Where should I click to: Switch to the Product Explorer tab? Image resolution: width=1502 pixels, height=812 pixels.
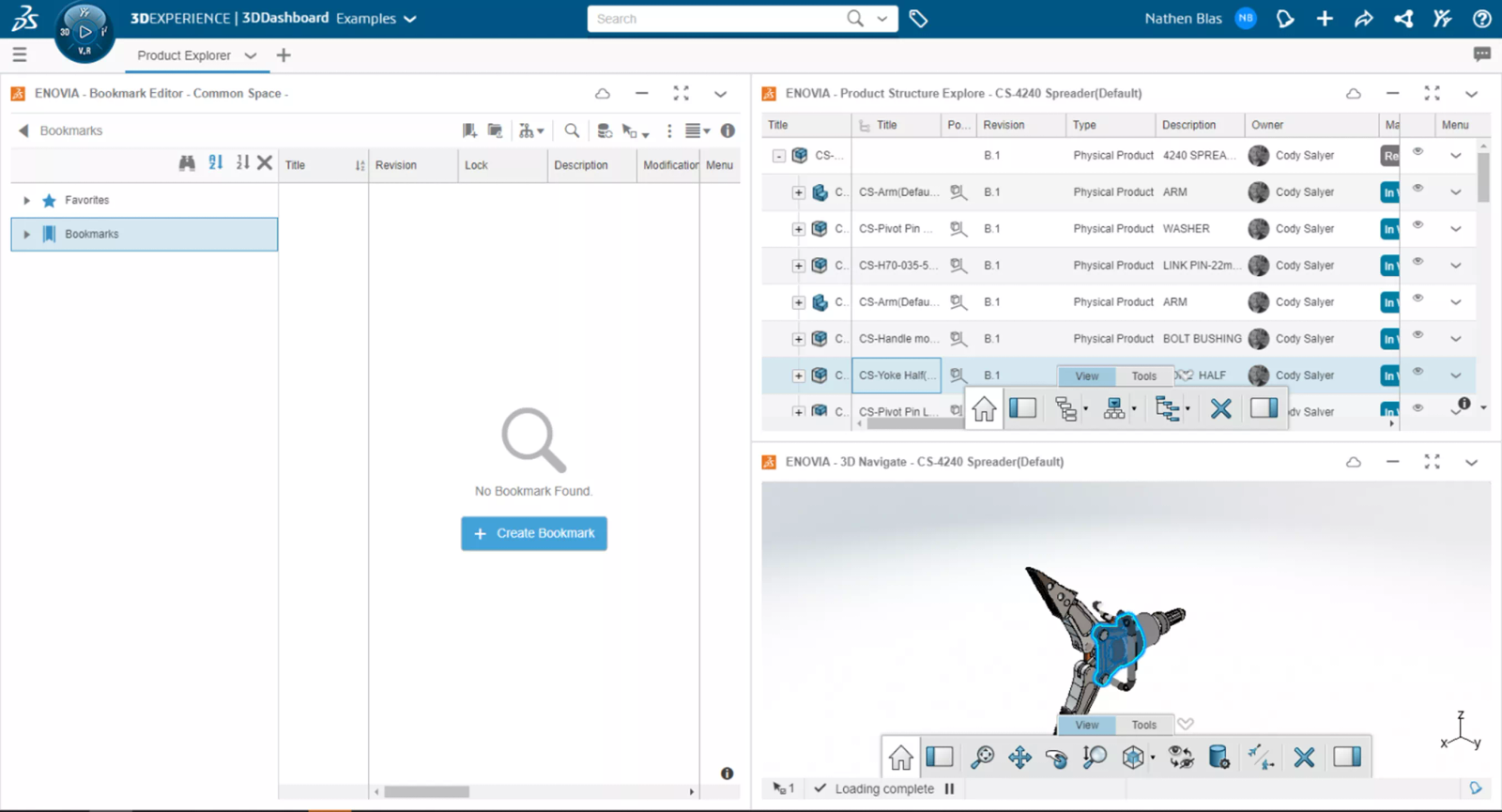click(184, 55)
